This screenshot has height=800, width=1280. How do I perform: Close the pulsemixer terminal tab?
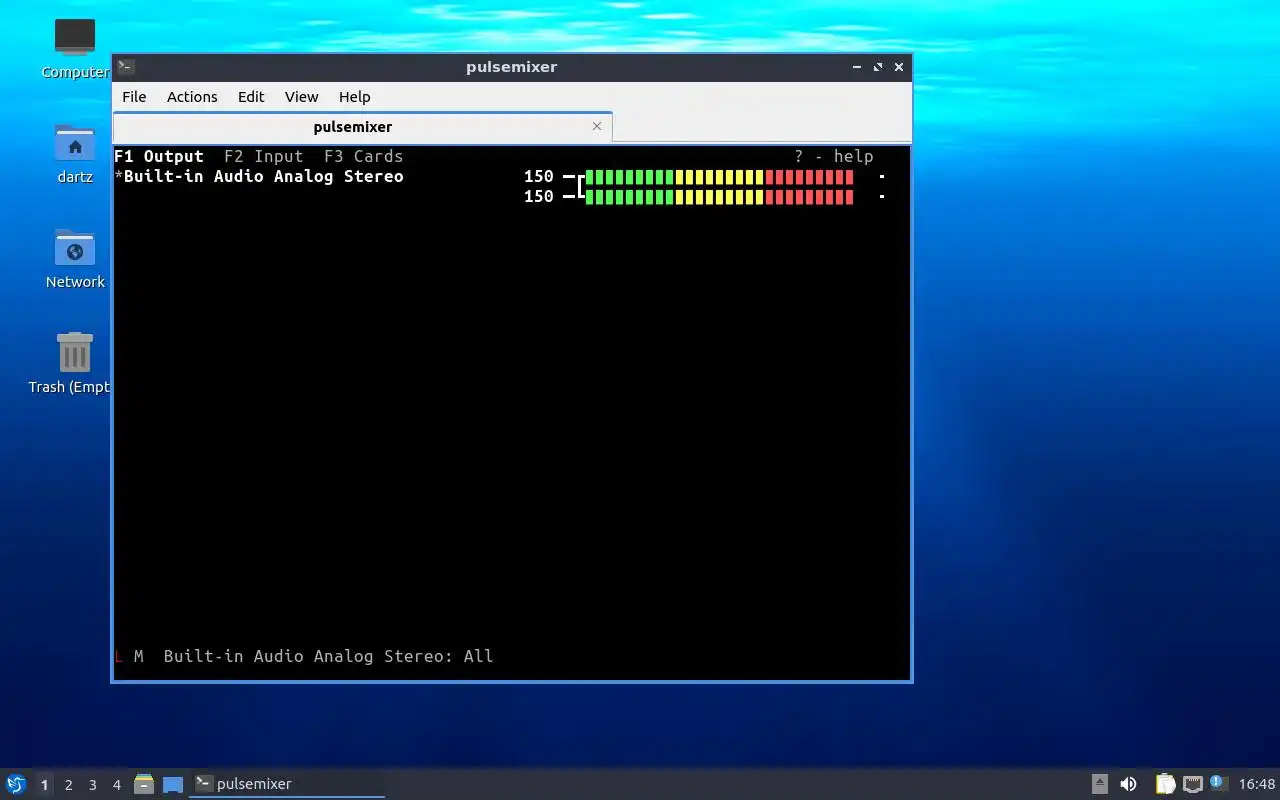597,126
